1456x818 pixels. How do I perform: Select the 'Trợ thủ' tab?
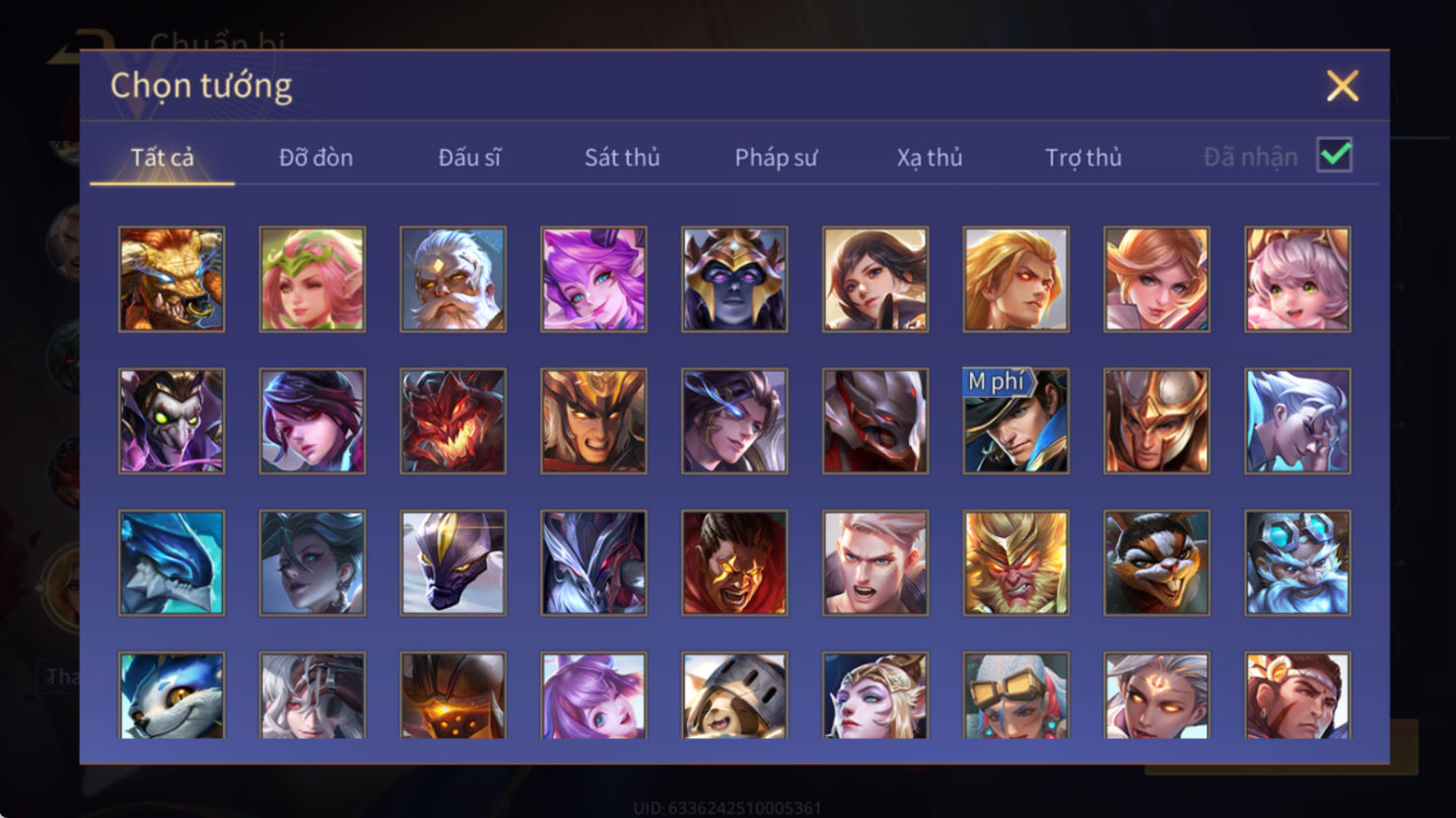pos(1083,158)
